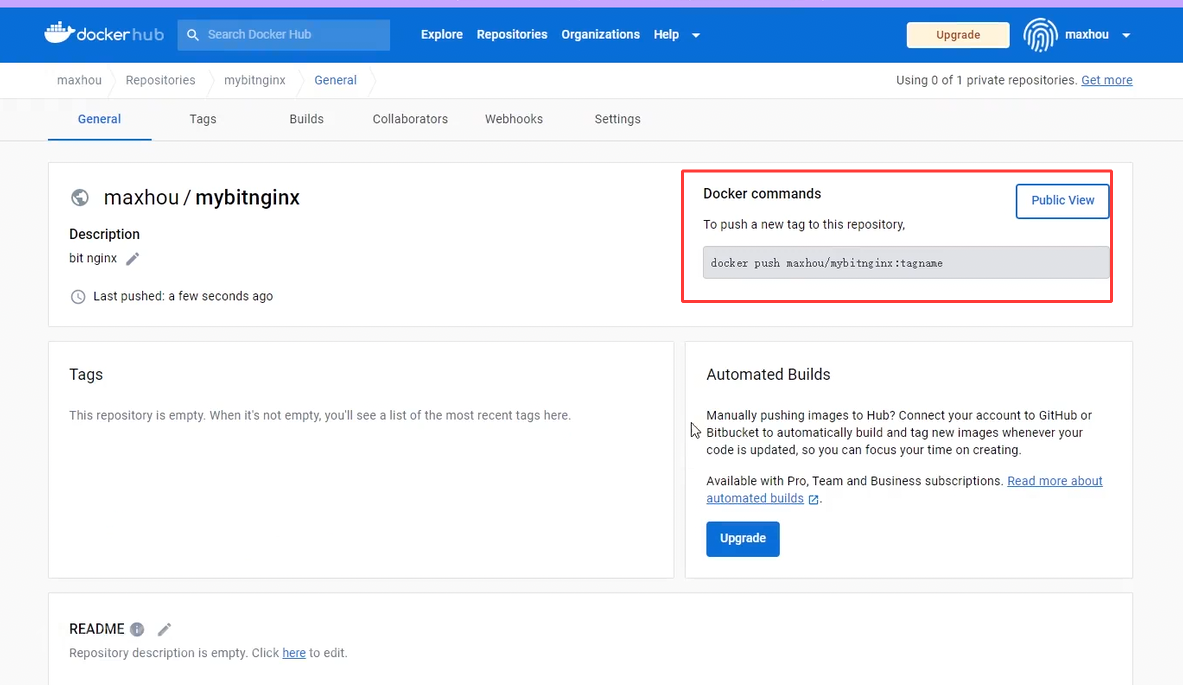Click the yellow Upgrade button in header
1183x685 pixels.
[x=958, y=35]
